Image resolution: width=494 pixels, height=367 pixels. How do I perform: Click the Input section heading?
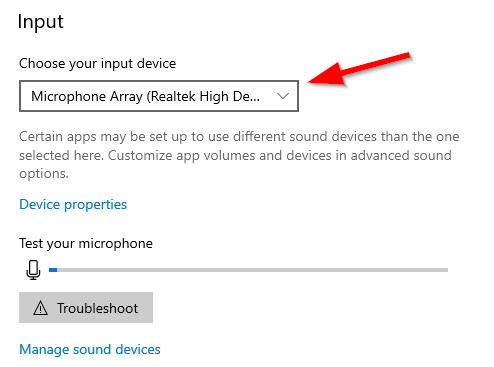pyautogui.click(x=40, y=23)
